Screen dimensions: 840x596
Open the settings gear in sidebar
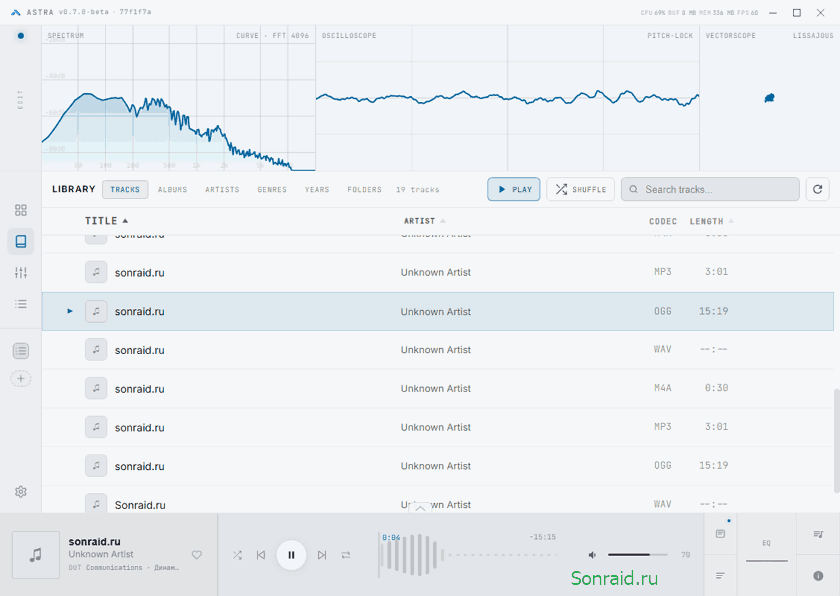(21, 492)
